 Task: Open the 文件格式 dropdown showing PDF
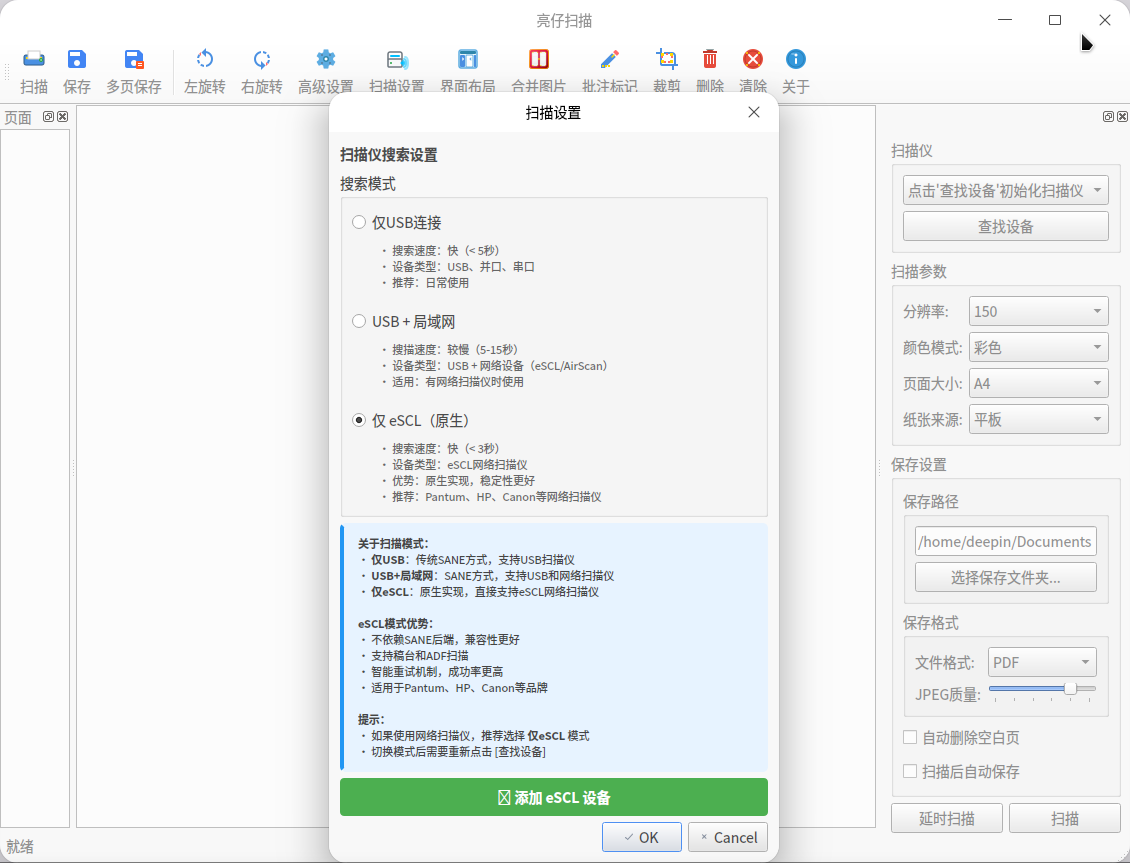pos(1042,662)
